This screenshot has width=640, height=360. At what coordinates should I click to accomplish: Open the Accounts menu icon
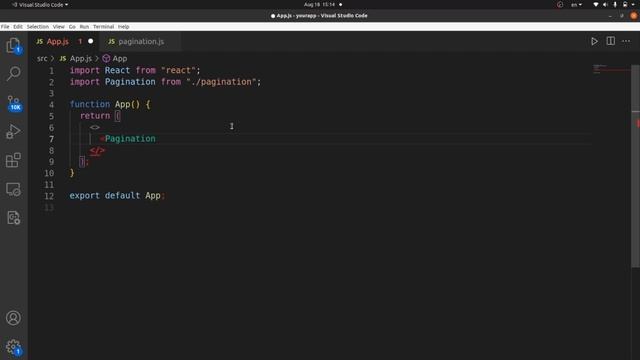[13, 318]
